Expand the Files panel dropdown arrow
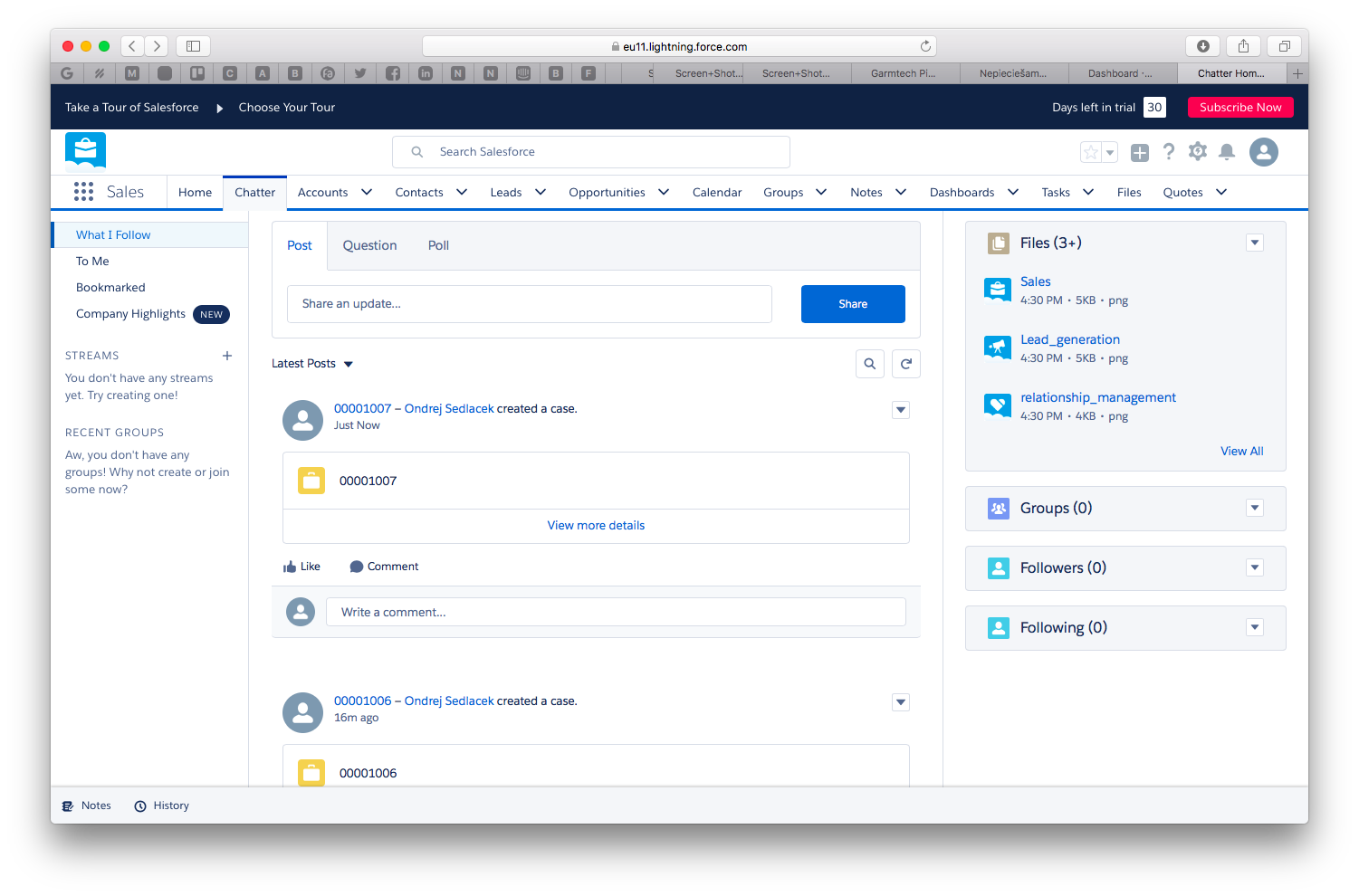This screenshot has width=1359, height=896. [x=1254, y=242]
